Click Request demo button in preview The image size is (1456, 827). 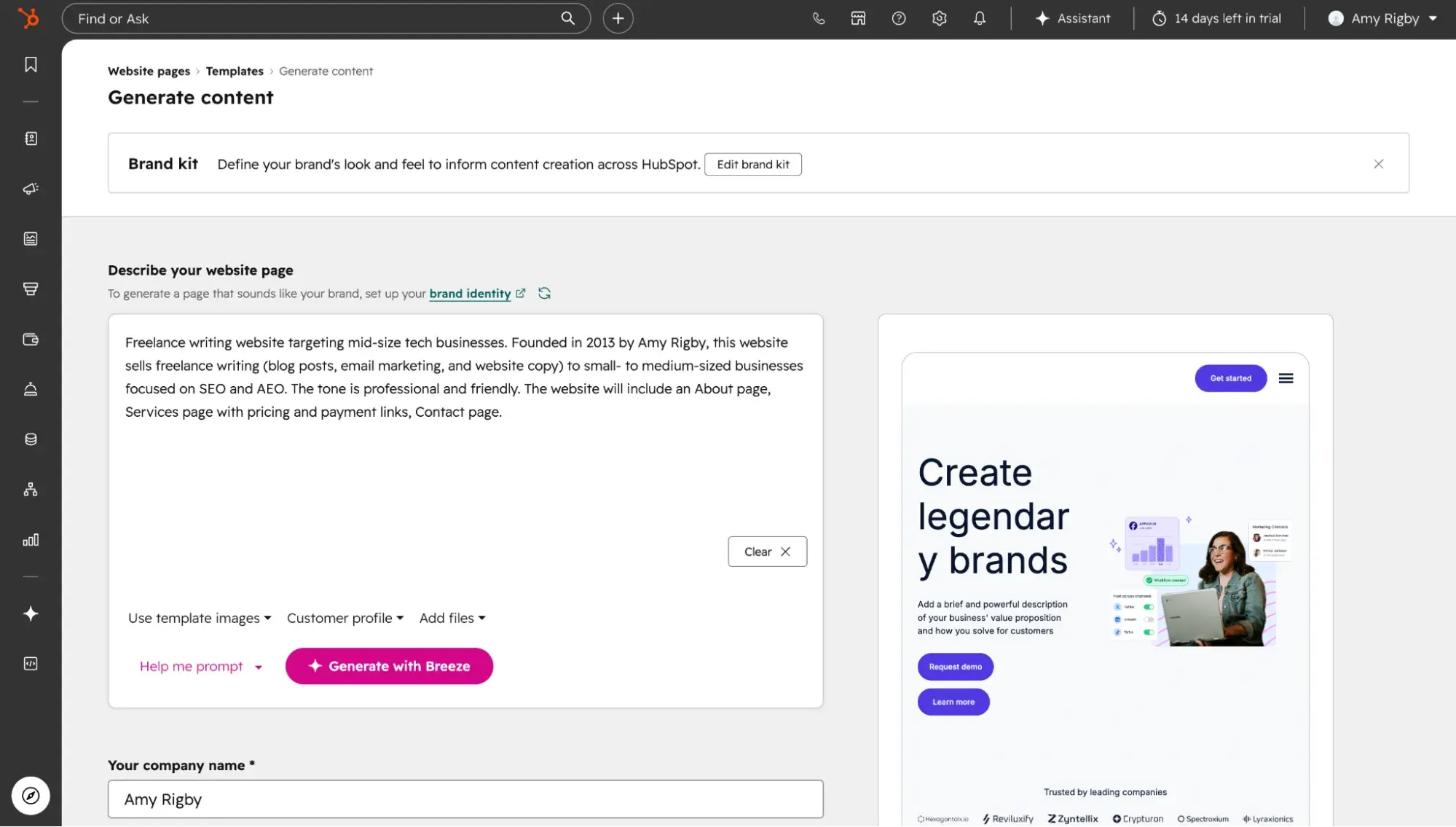(x=955, y=667)
